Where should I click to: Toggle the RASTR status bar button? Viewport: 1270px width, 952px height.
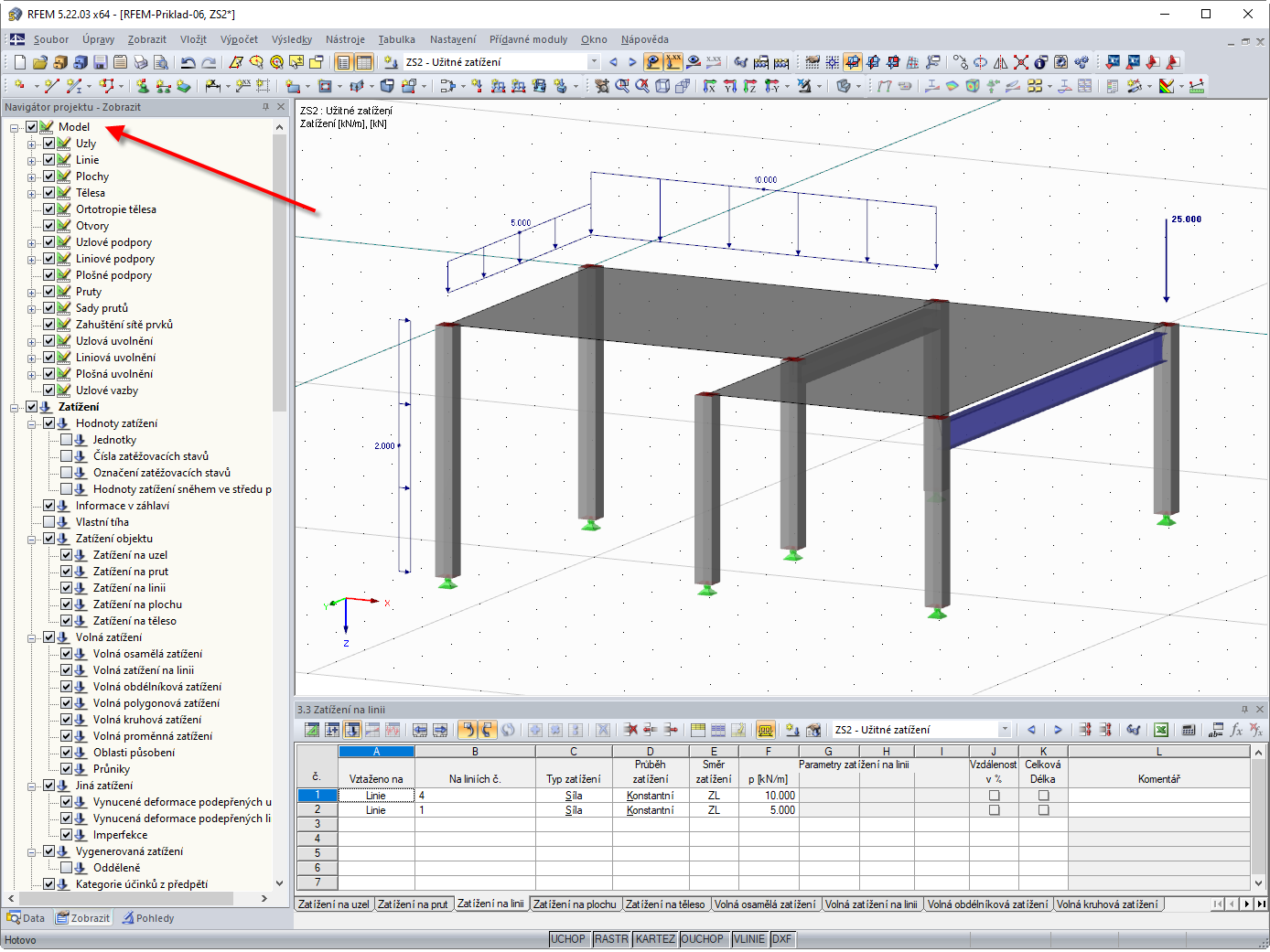[x=611, y=939]
